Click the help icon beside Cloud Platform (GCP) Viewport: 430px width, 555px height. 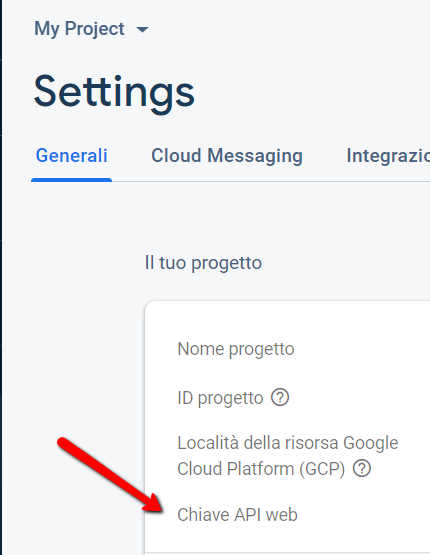pyautogui.click(x=362, y=468)
